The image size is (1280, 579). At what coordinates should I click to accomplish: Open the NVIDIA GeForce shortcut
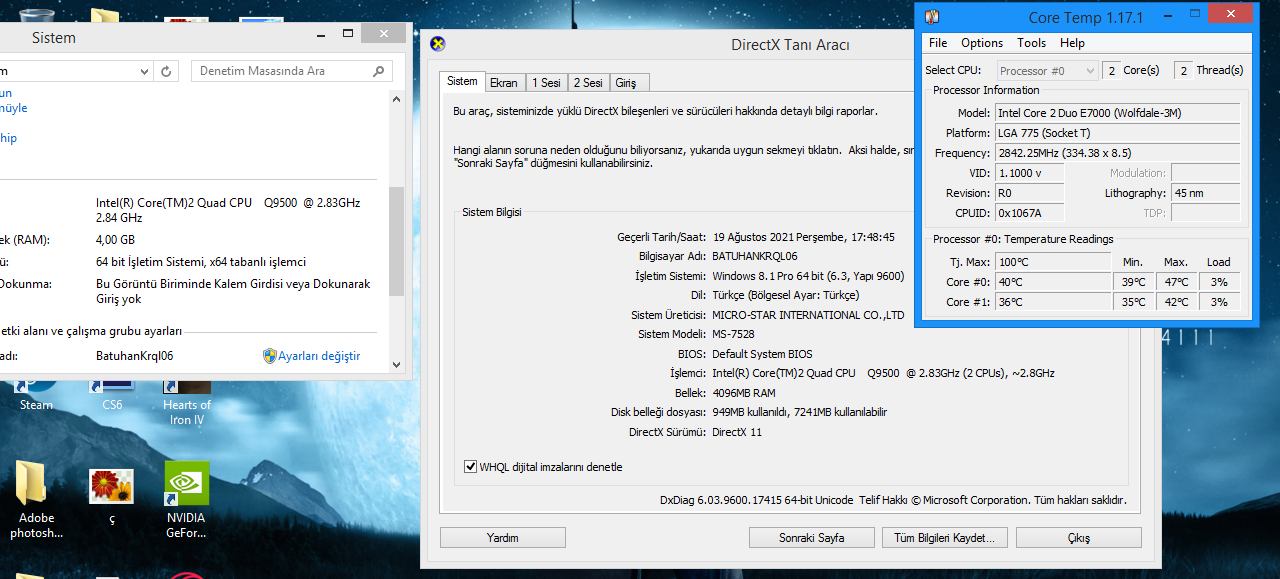187,499
